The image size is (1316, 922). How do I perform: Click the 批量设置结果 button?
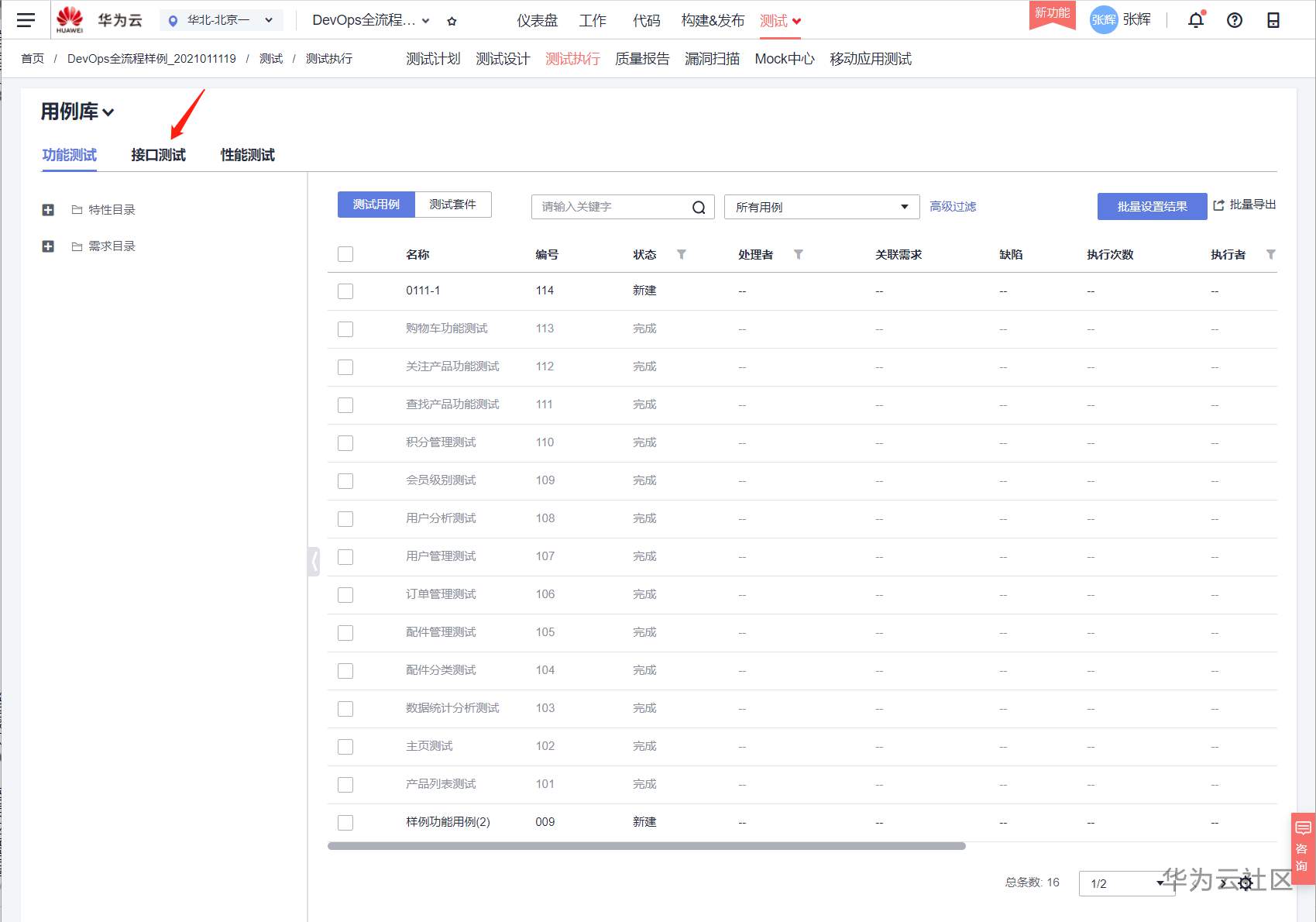1153,206
